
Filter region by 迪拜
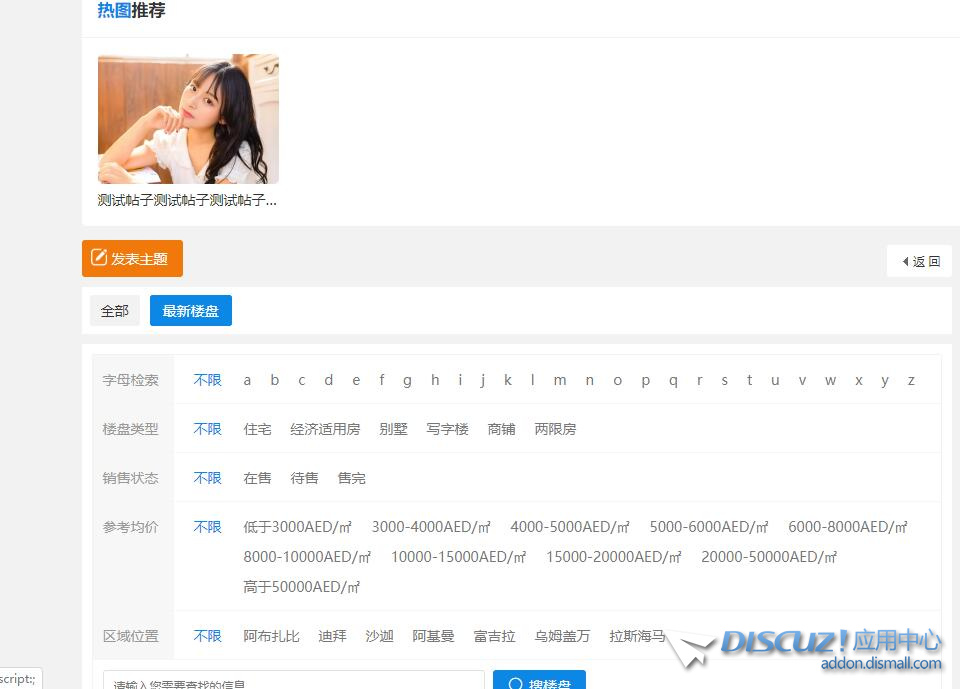332,636
